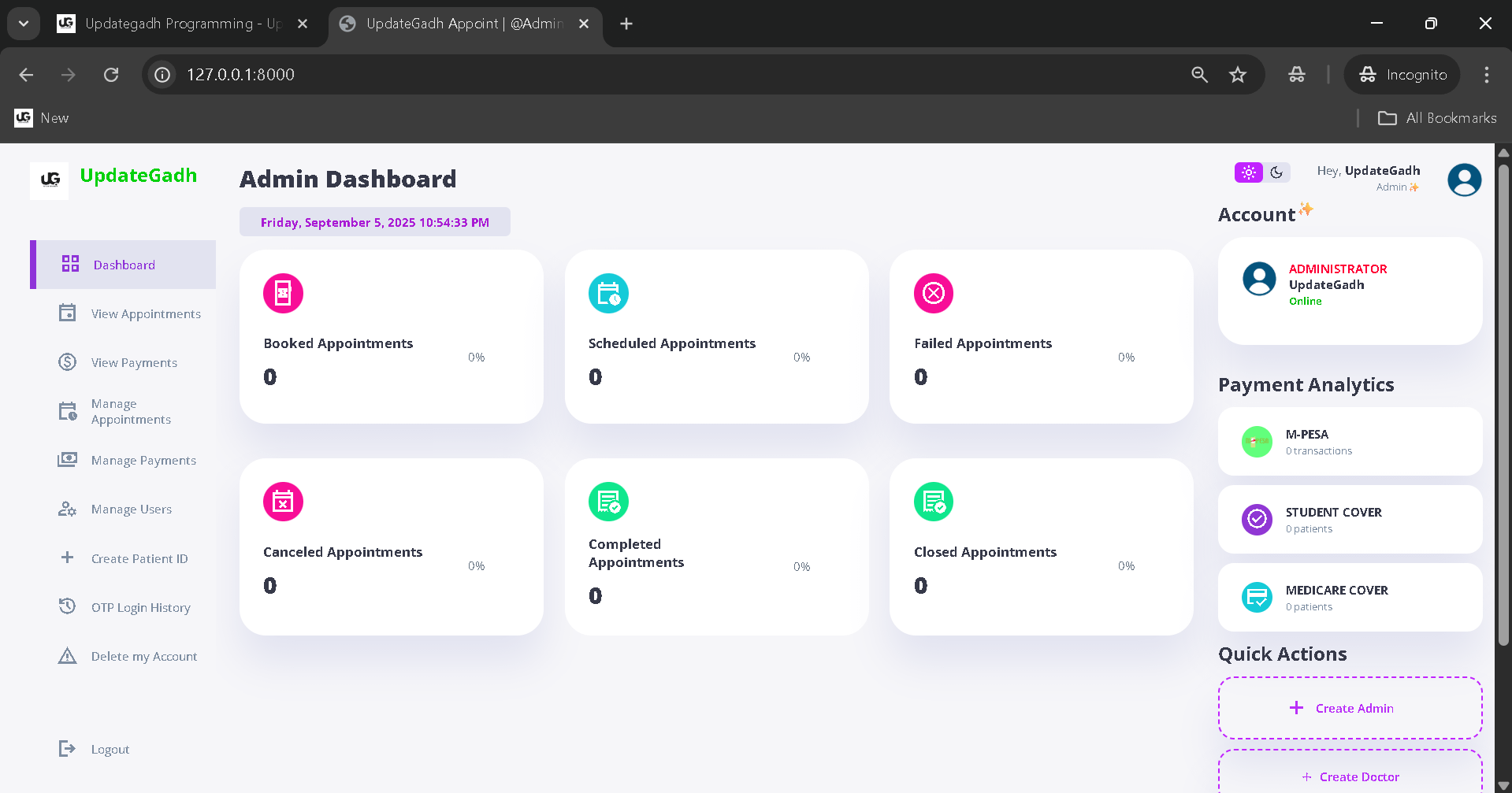Image resolution: width=1512 pixels, height=793 pixels.
Task: Open the browser tab search dropdown
Action: coord(23,23)
